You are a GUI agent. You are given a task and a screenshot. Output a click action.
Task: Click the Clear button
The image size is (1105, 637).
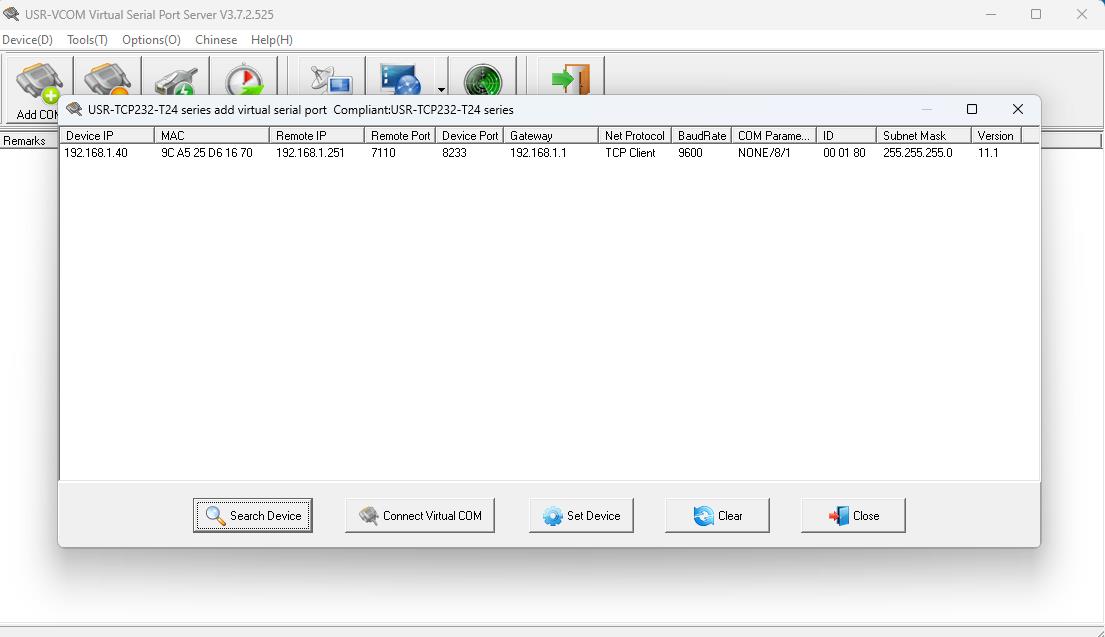(x=717, y=515)
